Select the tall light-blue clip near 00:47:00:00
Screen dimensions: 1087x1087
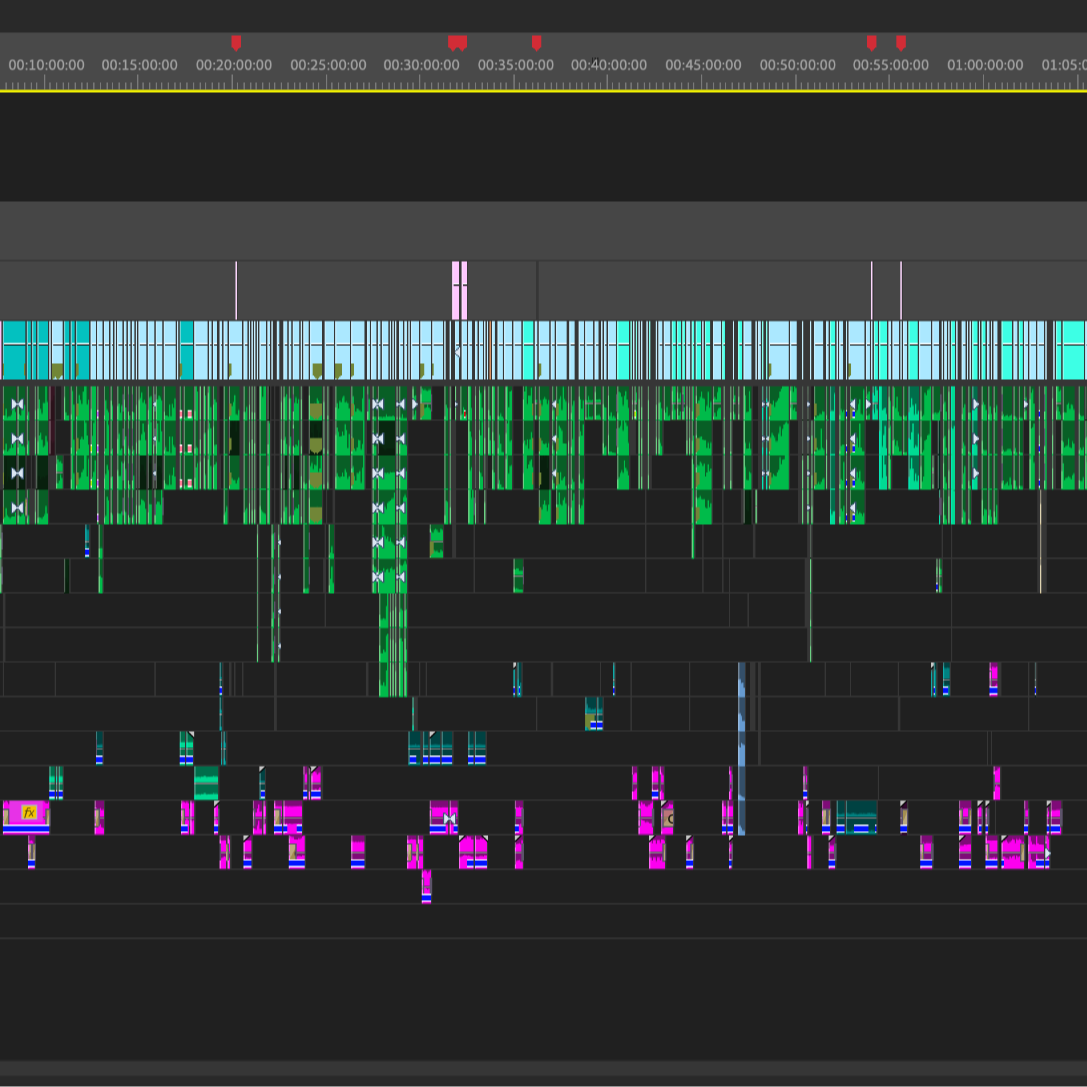pyautogui.click(x=742, y=749)
